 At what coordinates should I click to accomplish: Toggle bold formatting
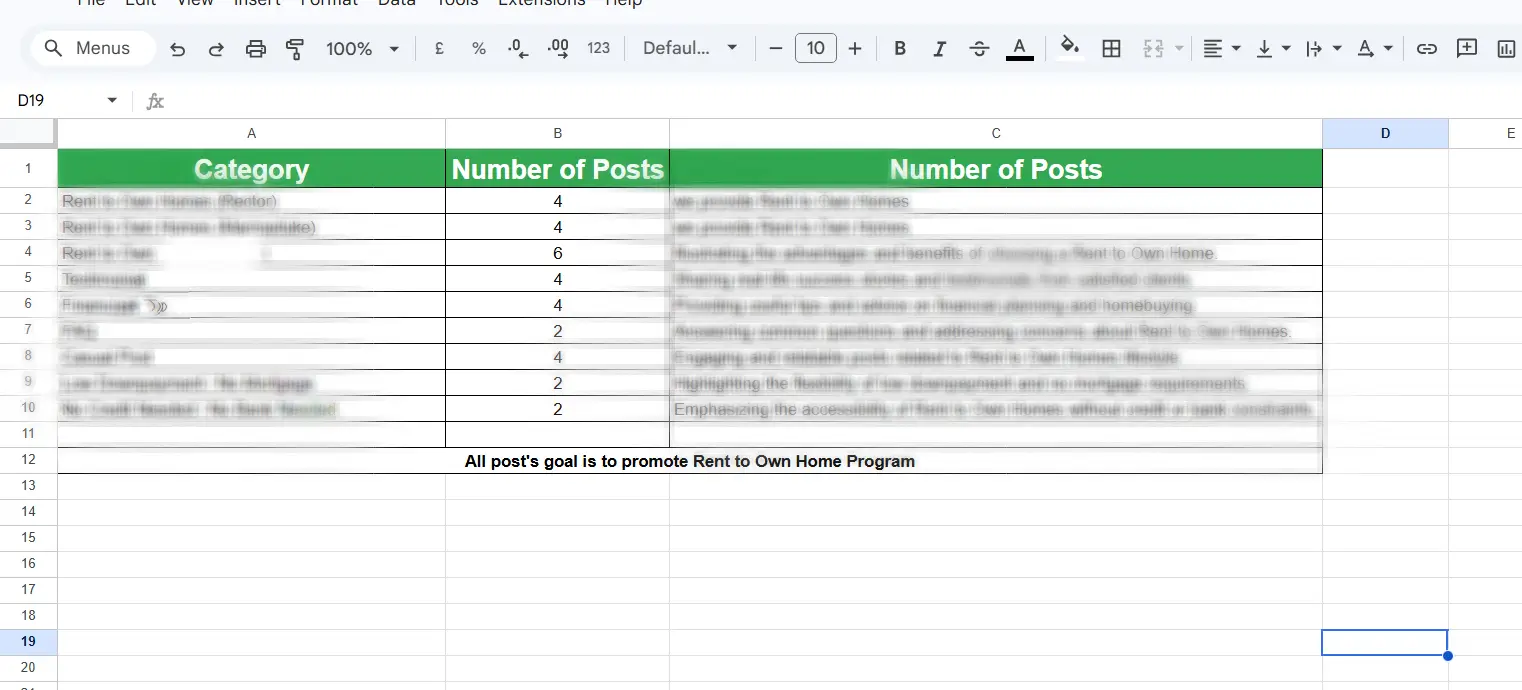point(900,48)
